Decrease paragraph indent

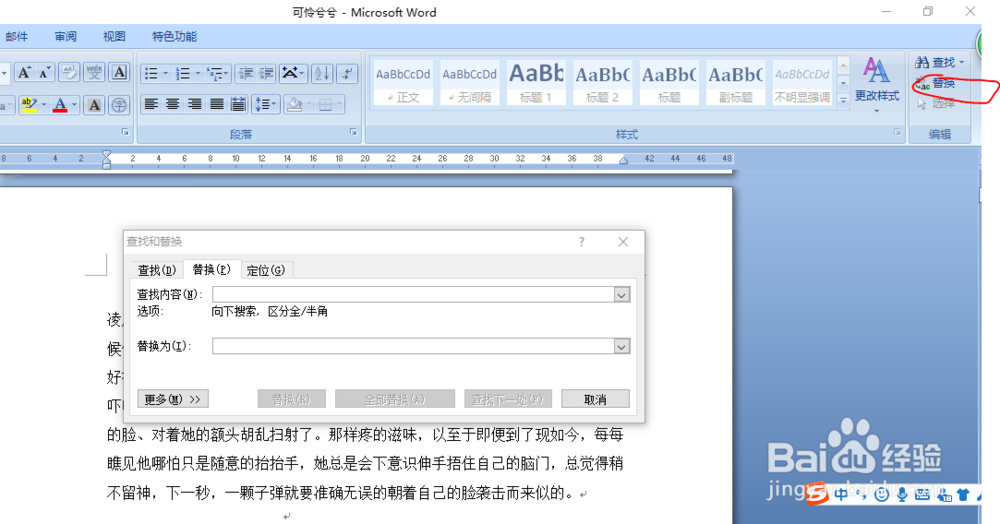(245, 74)
